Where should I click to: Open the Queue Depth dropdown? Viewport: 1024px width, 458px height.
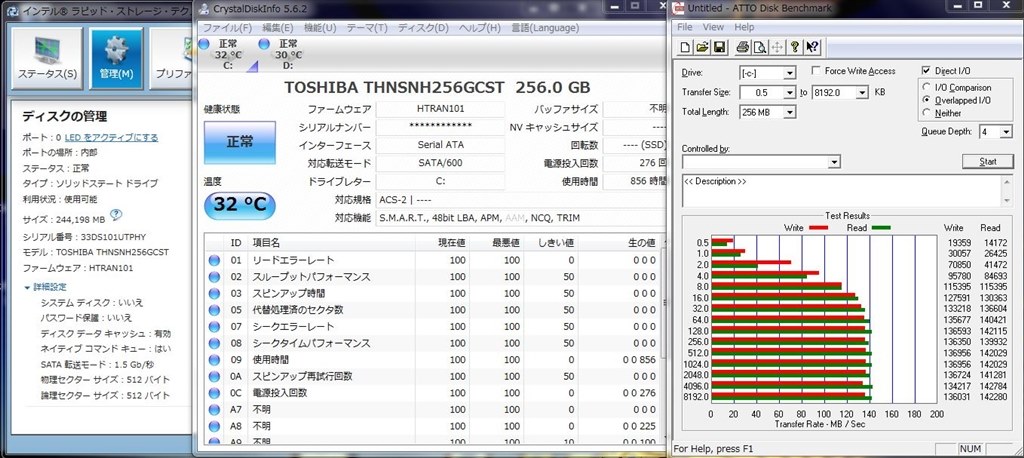(x=1006, y=132)
